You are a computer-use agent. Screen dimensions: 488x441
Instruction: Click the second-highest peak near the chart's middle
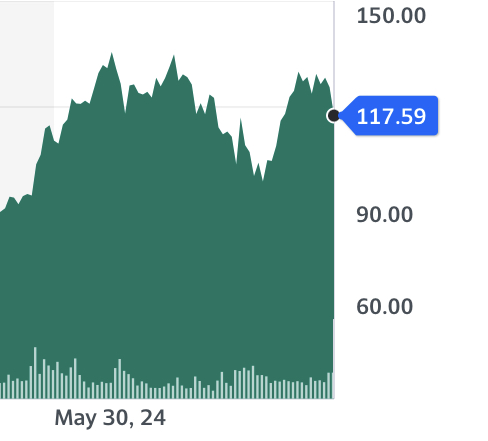coord(173,57)
